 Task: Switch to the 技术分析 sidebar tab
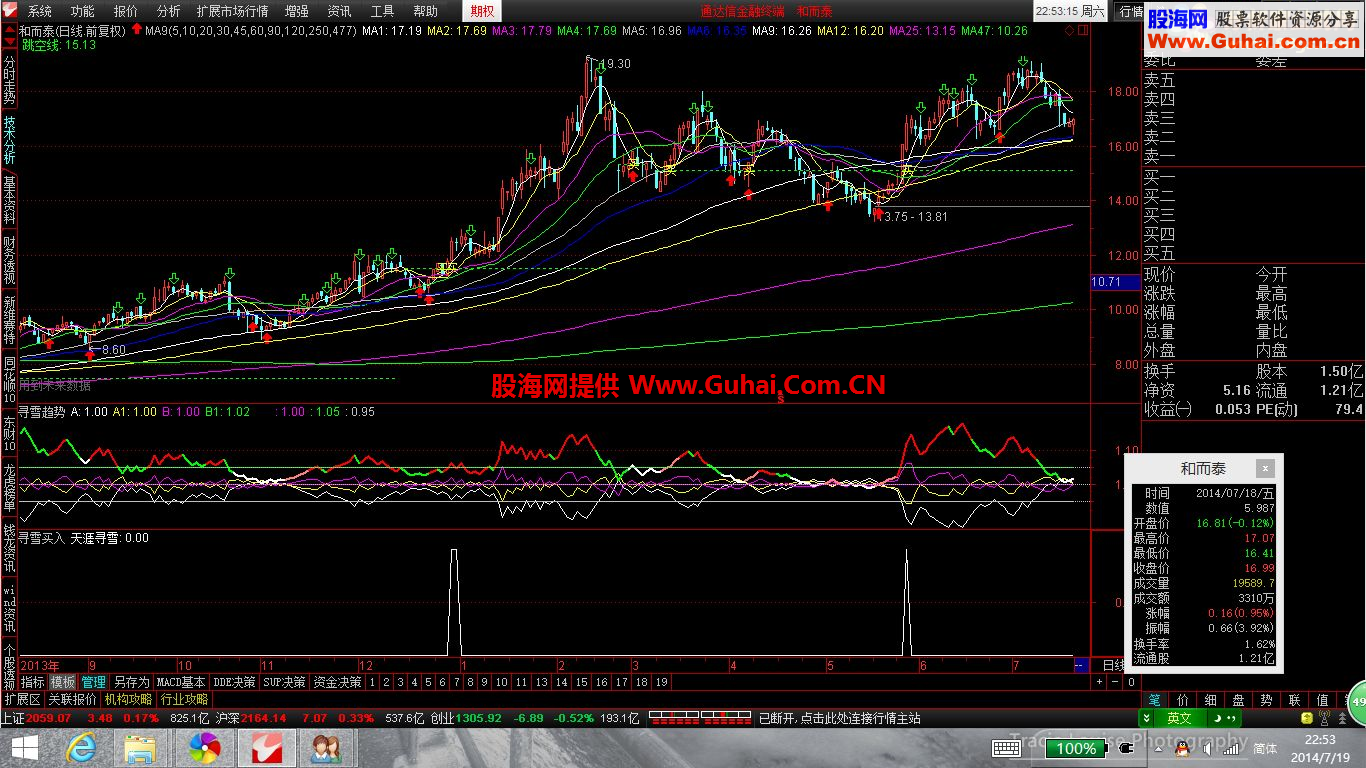(9, 138)
